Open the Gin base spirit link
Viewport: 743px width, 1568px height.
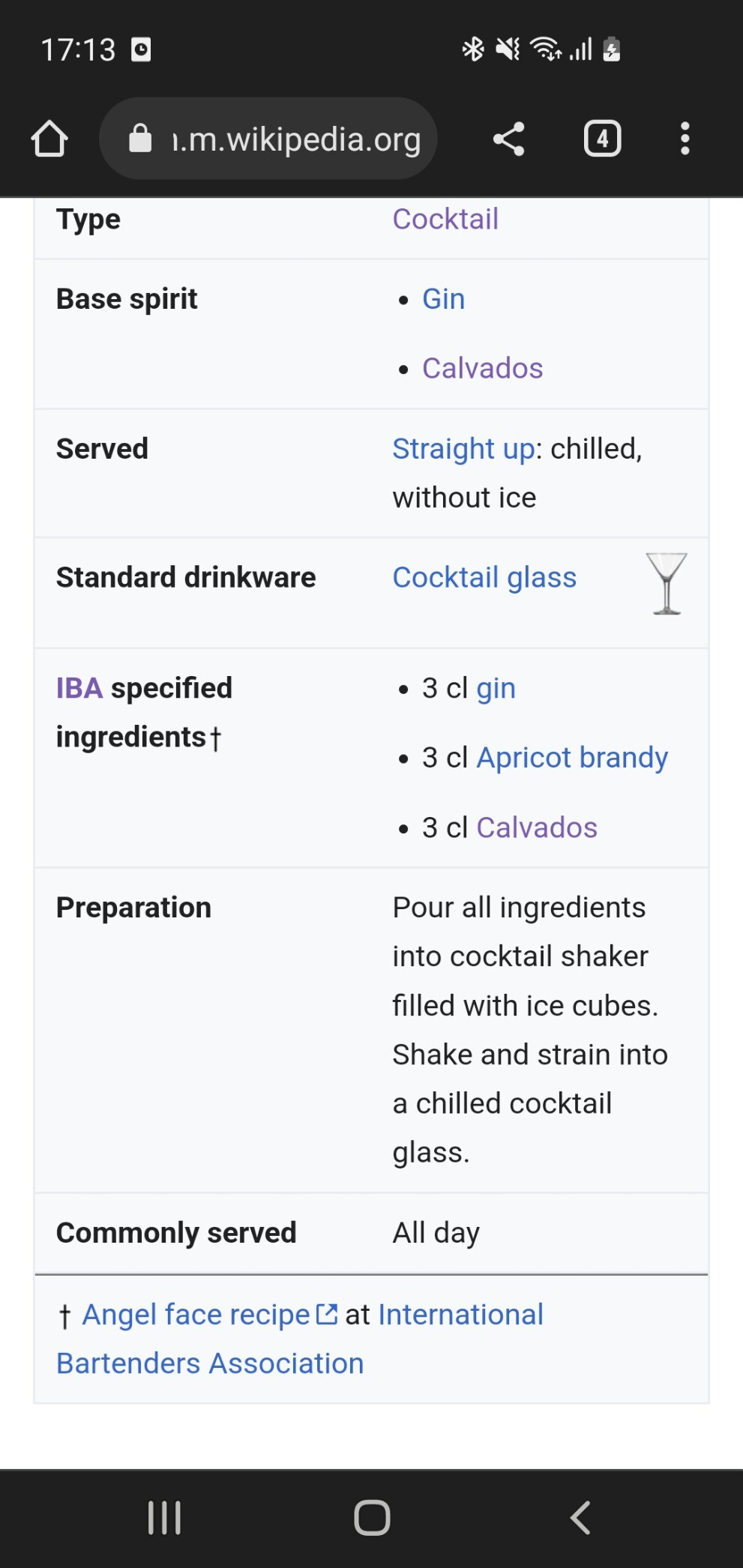click(x=443, y=299)
